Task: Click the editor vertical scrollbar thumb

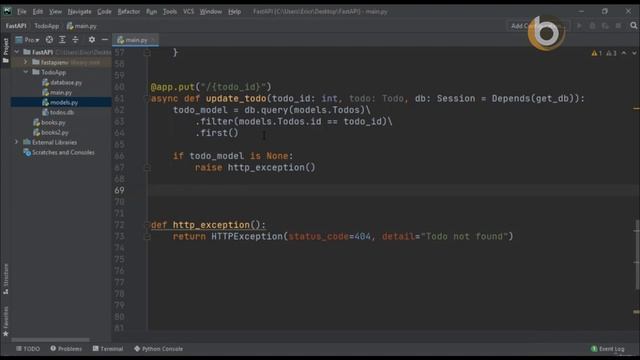Action: click(637, 254)
